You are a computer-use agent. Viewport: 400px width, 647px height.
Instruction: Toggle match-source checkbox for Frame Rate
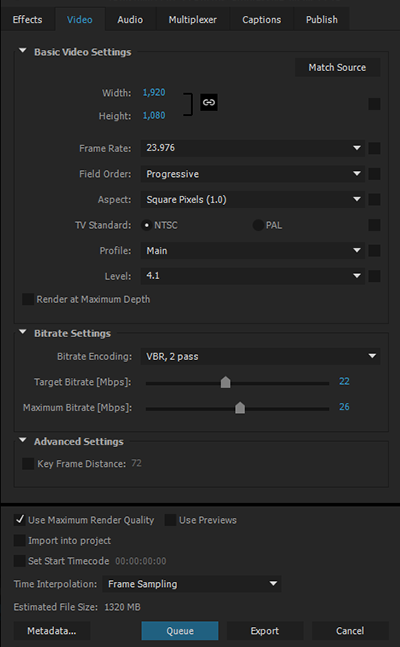374,148
